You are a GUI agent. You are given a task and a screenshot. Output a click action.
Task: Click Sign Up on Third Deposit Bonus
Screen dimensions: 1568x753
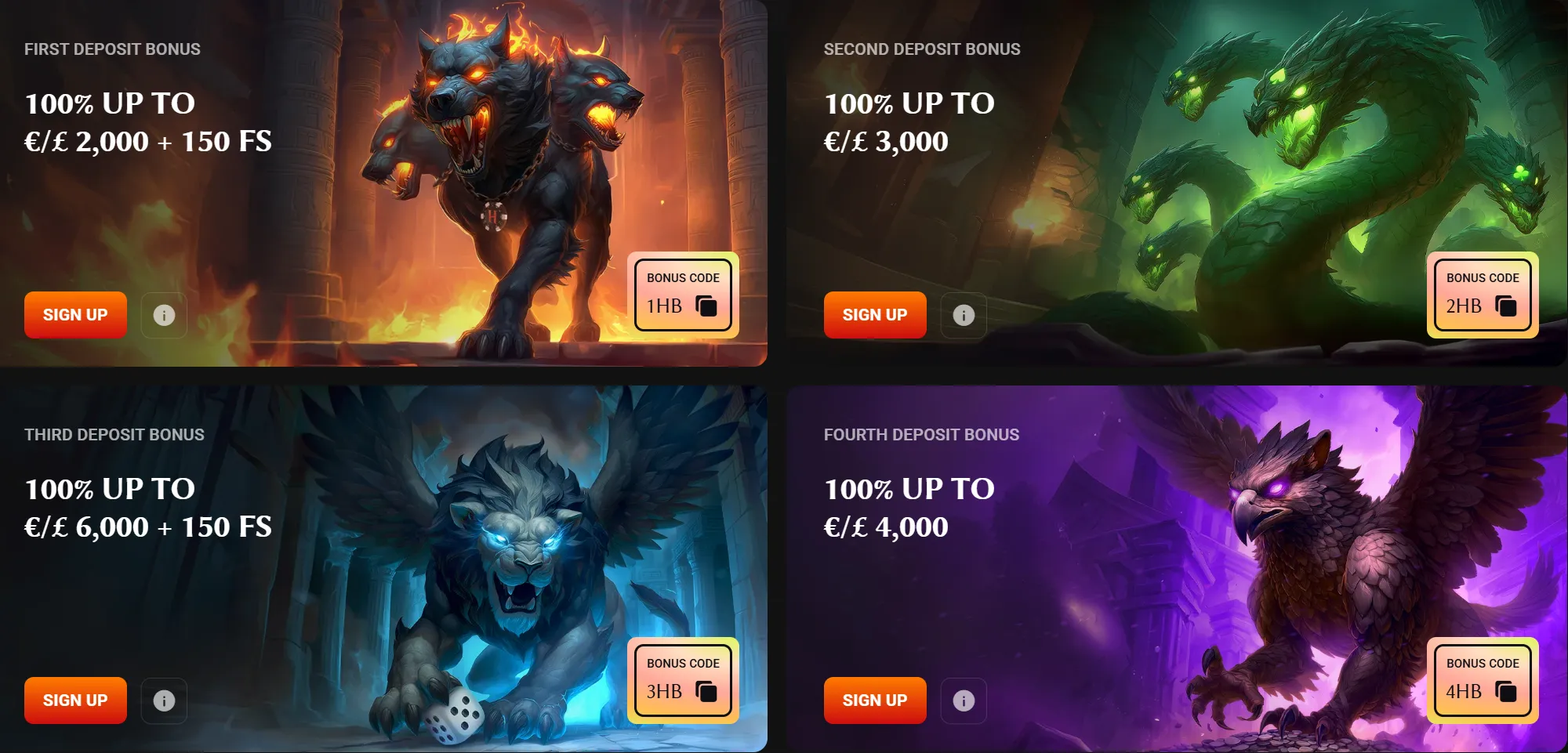(75, 701)
